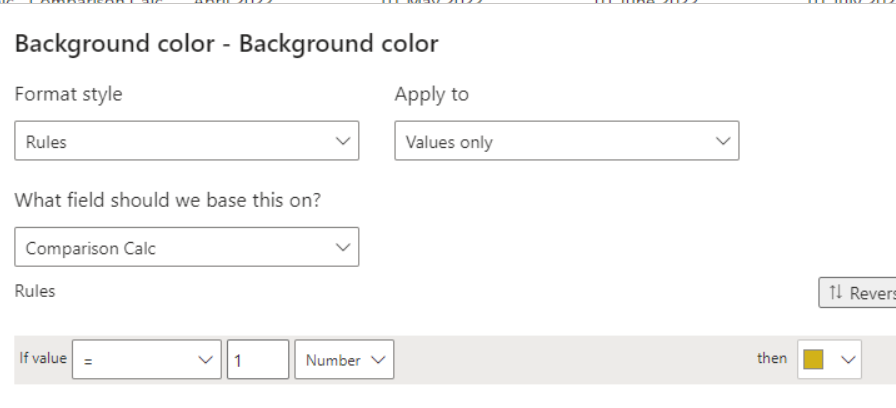Click the yellow color swatch after then
Image resolution: width=896 pixels, height=408 pixels.
pos(813,359)
